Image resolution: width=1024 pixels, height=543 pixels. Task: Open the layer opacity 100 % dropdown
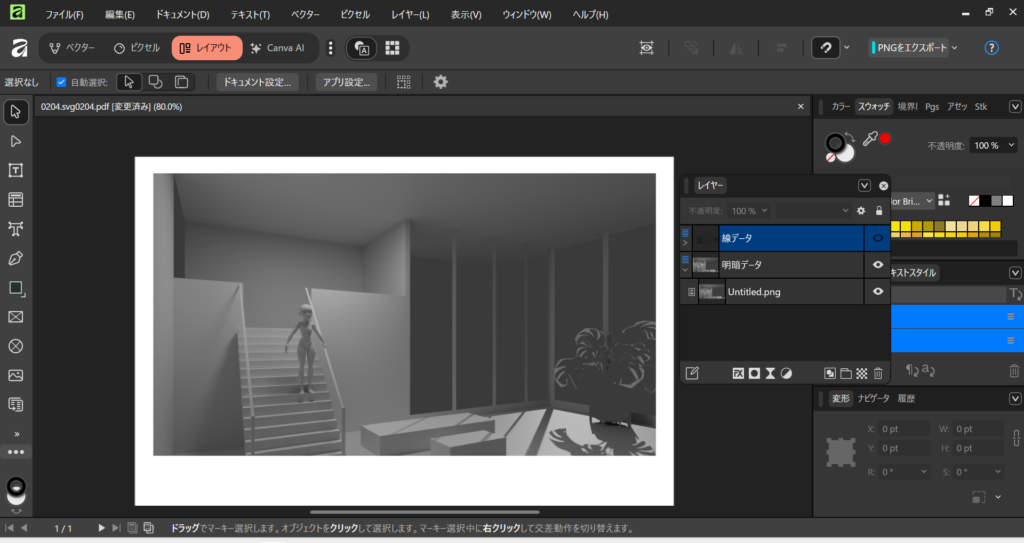tap(750, 211)
